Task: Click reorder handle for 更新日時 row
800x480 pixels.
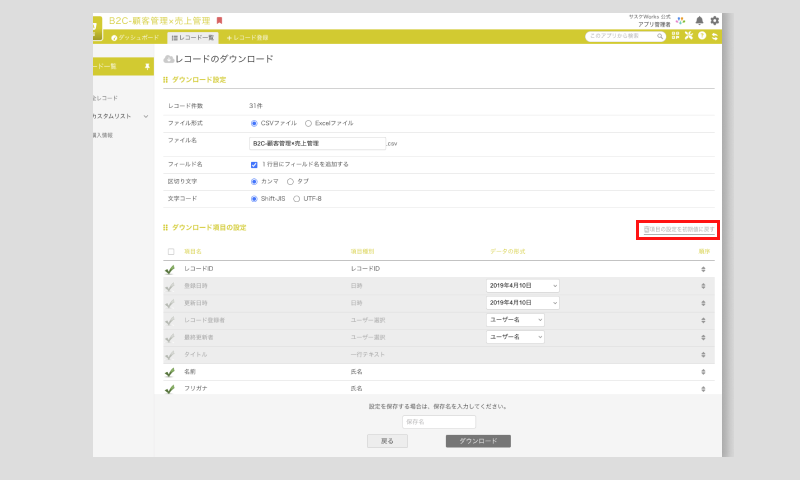Action: click(703, 304)
